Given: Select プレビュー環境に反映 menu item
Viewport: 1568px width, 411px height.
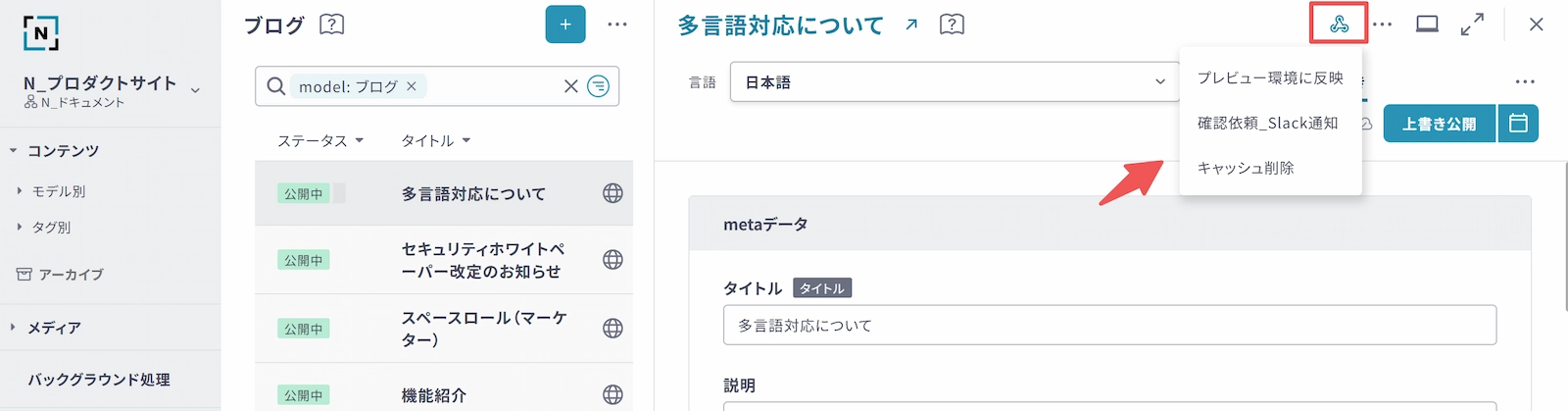Looking at the screenshot, I should point(1270,77).
